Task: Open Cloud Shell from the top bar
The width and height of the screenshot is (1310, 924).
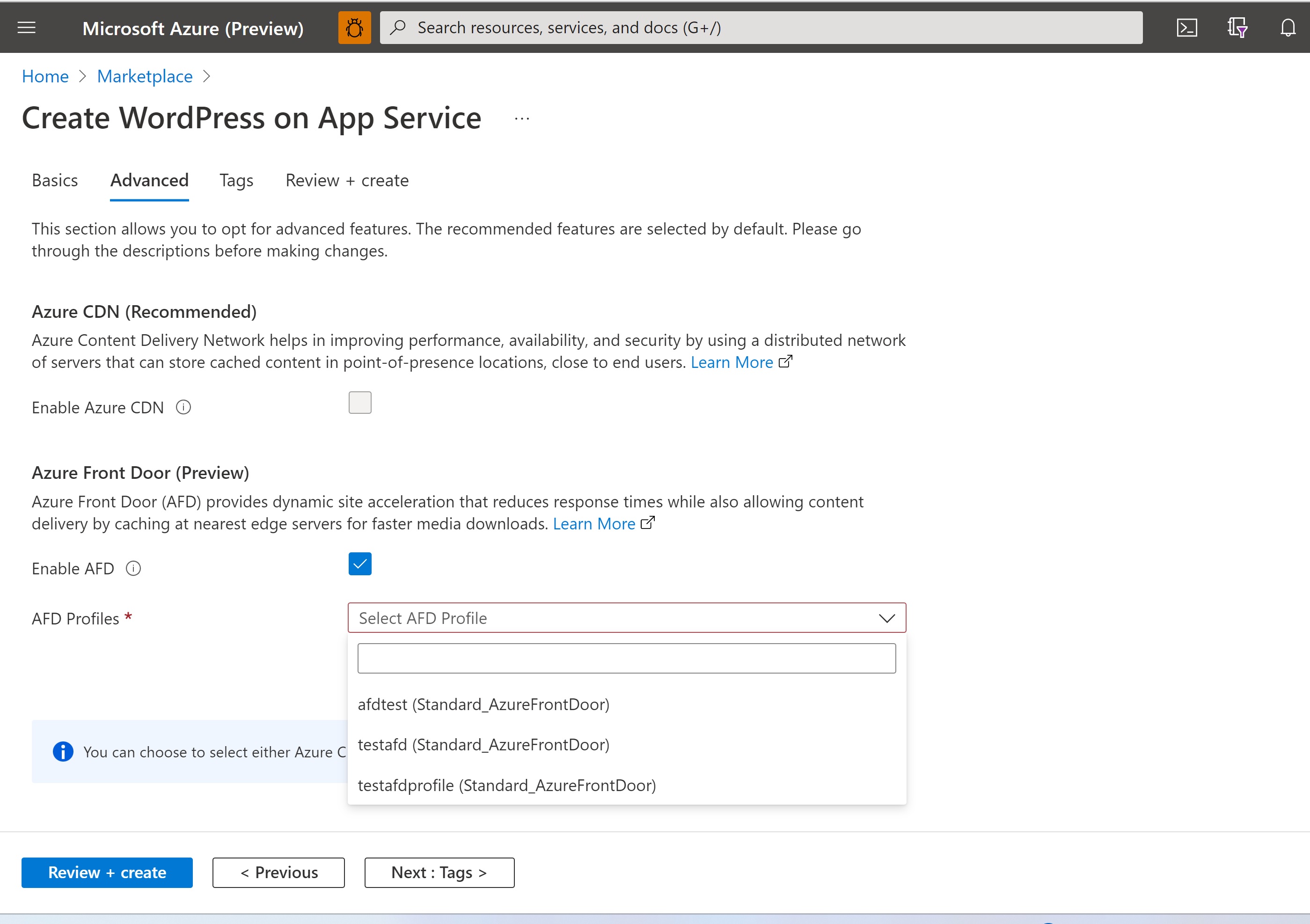Action: [1187, 28]
